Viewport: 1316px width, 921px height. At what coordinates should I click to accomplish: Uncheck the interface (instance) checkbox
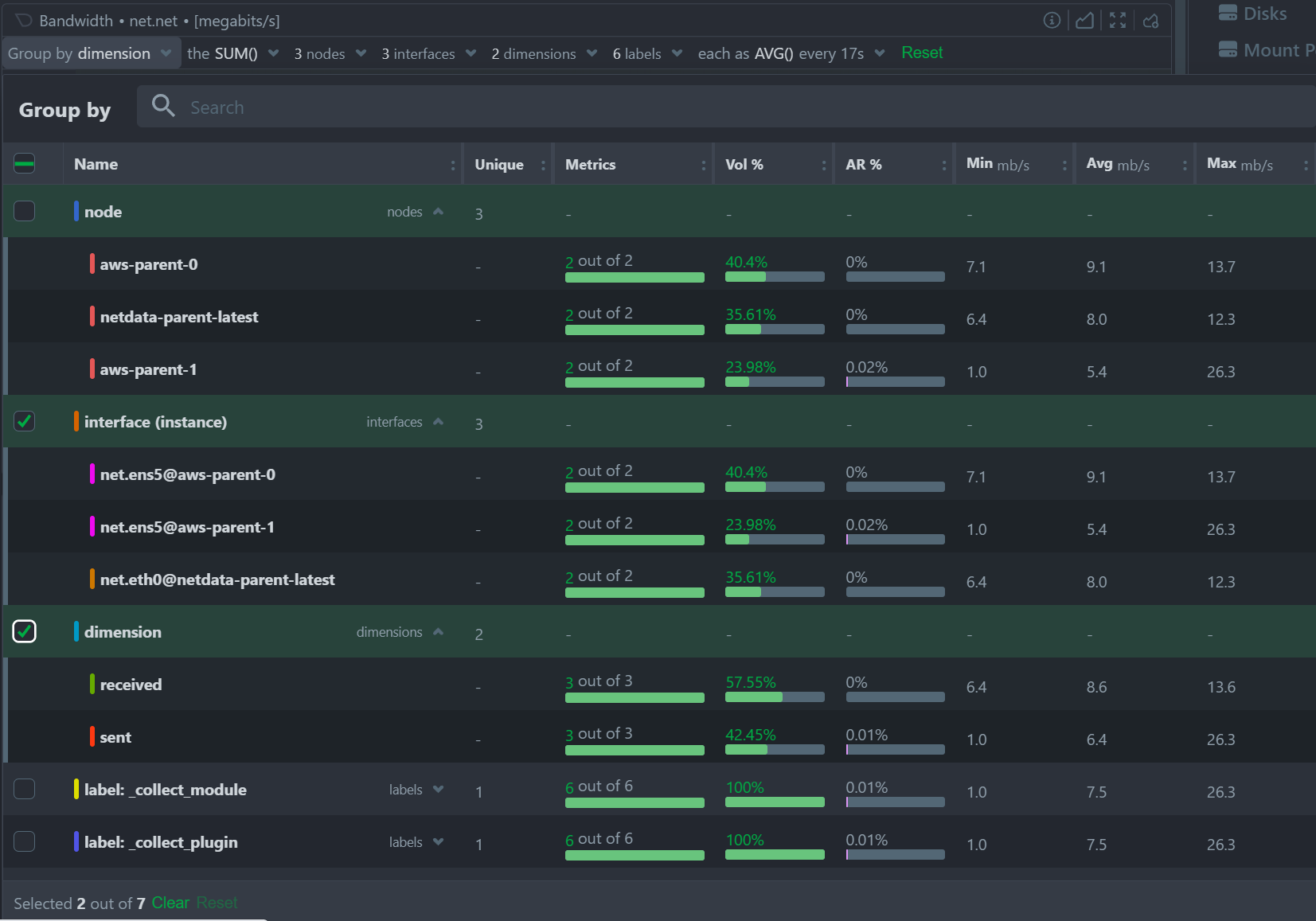[x=25, y=421]
